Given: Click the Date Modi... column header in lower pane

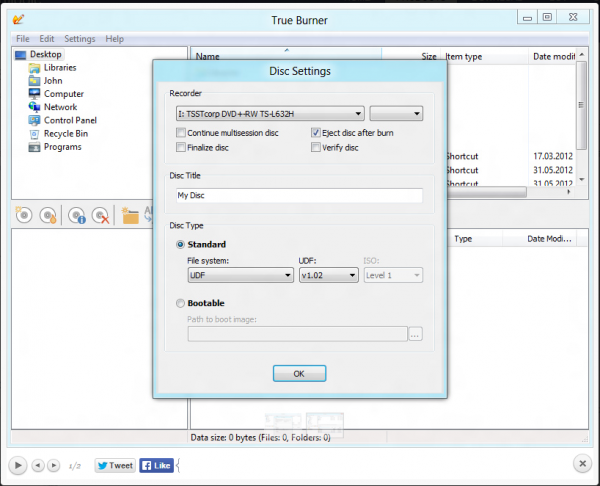Looking at the screenshot, I should coord(540,239).
